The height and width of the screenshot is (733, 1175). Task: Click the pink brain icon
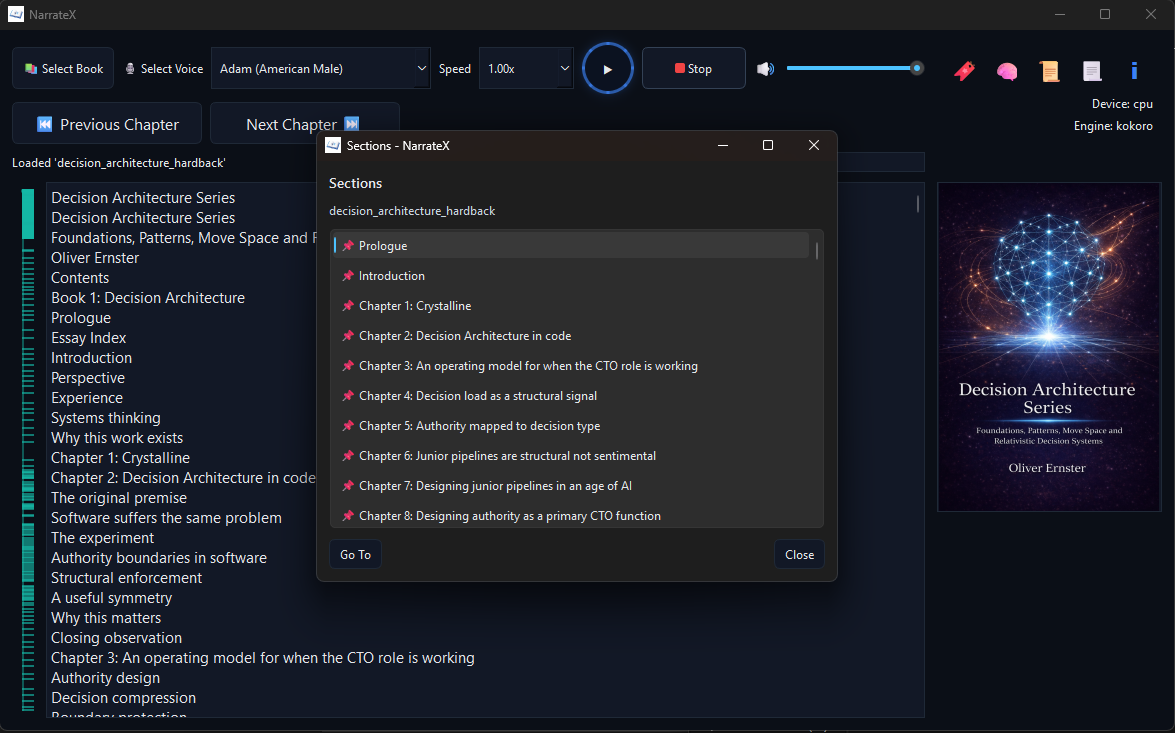(x=1006, y=71)
